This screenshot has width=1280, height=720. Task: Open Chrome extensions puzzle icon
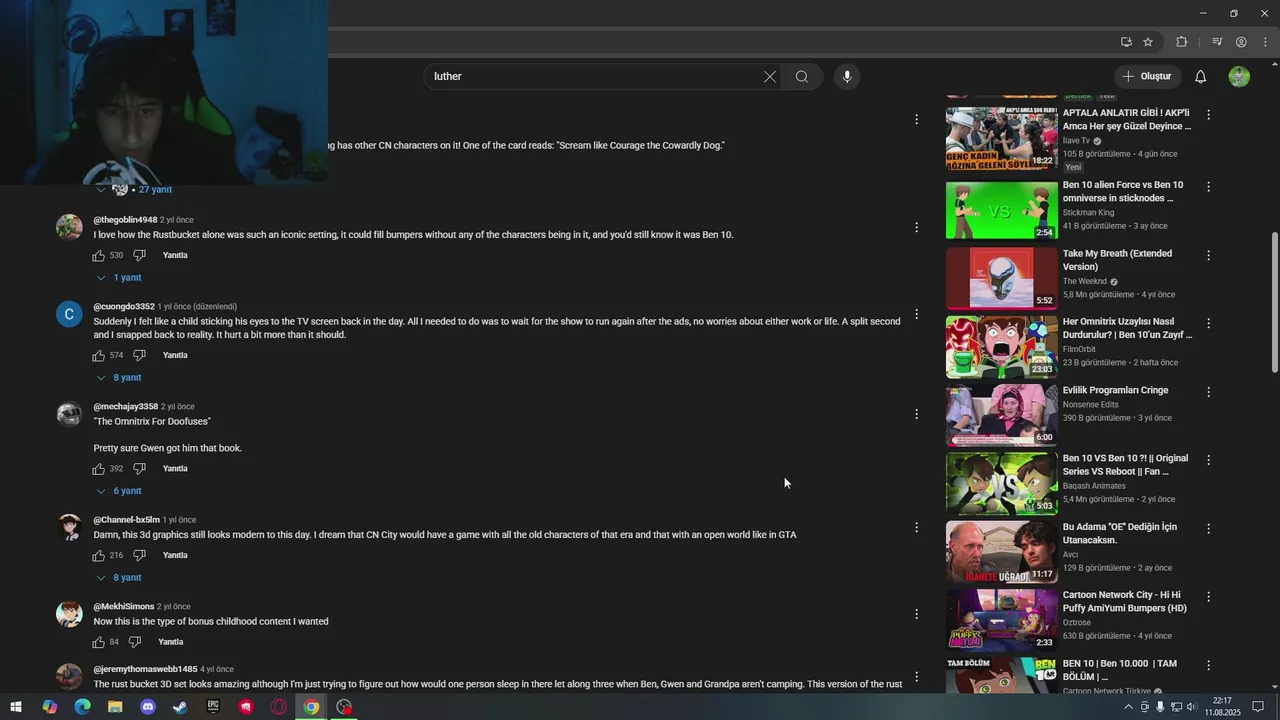(x=1182, y=42)
